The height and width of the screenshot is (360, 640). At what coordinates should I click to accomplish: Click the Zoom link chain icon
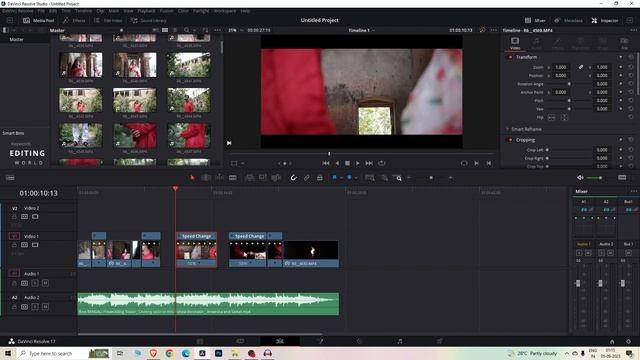pos(581,67)
